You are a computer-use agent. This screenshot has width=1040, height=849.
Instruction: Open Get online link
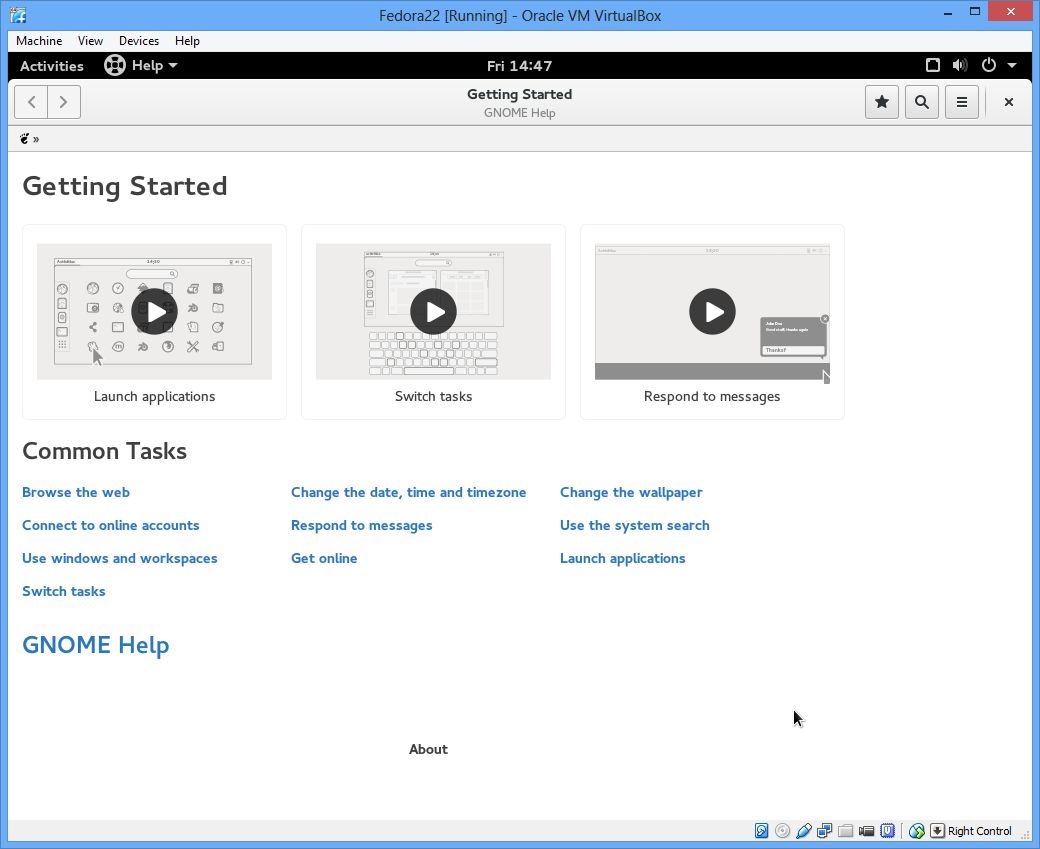point(324,558)
